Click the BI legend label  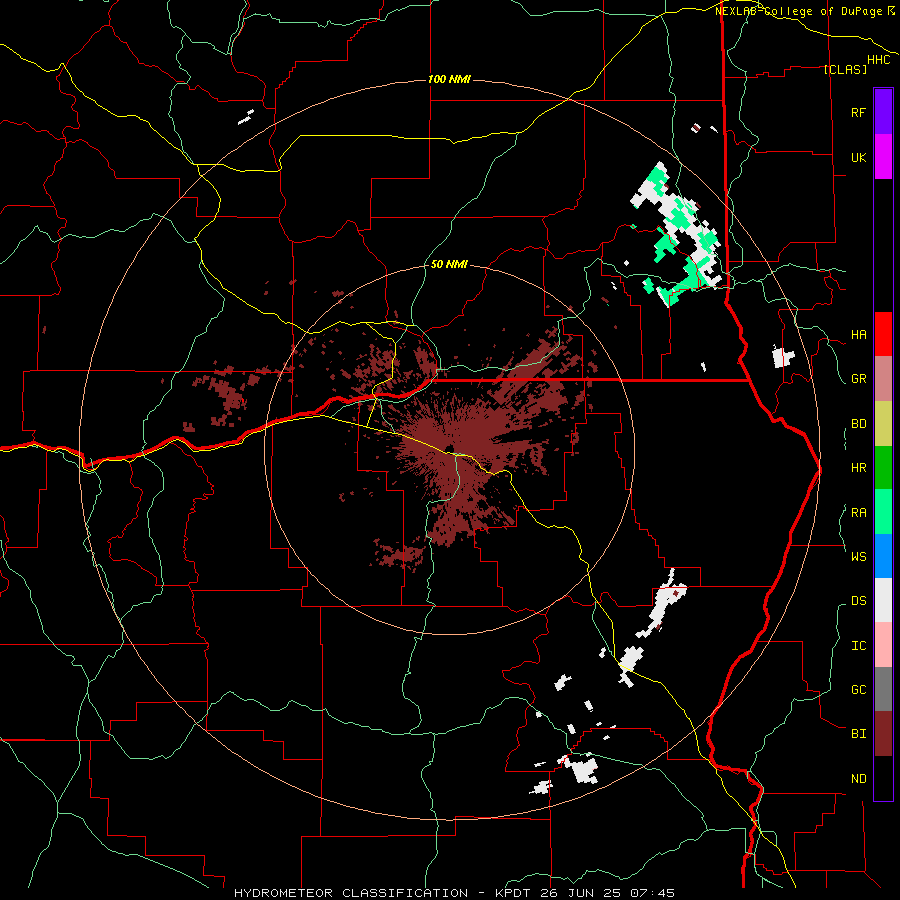[x=858, y=734]
